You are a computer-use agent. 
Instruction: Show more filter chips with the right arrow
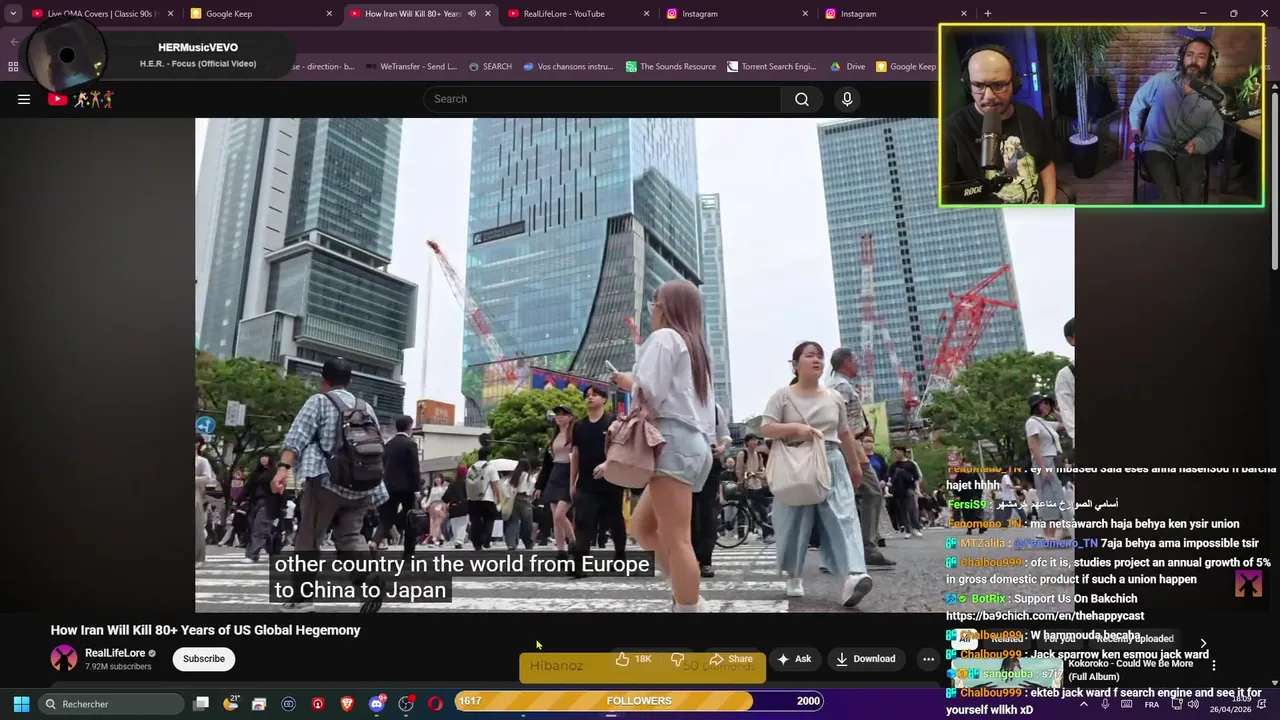[x=1203, y=644]
